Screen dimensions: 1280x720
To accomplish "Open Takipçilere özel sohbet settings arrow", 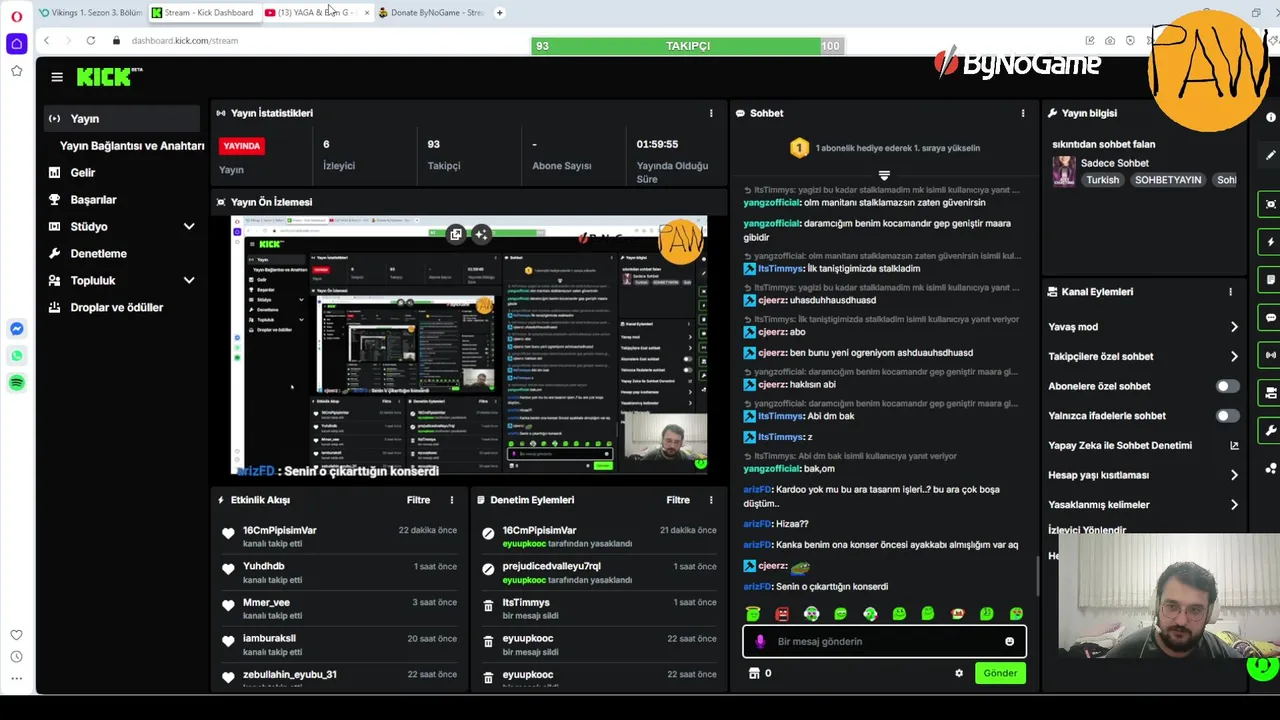I will (x=1234, y=356).
